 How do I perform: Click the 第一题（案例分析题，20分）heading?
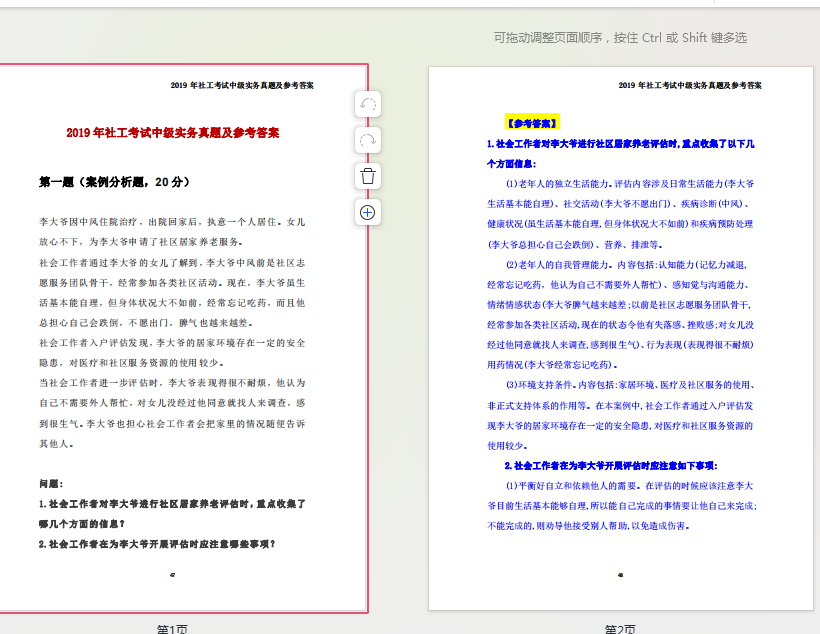[114, 182]
